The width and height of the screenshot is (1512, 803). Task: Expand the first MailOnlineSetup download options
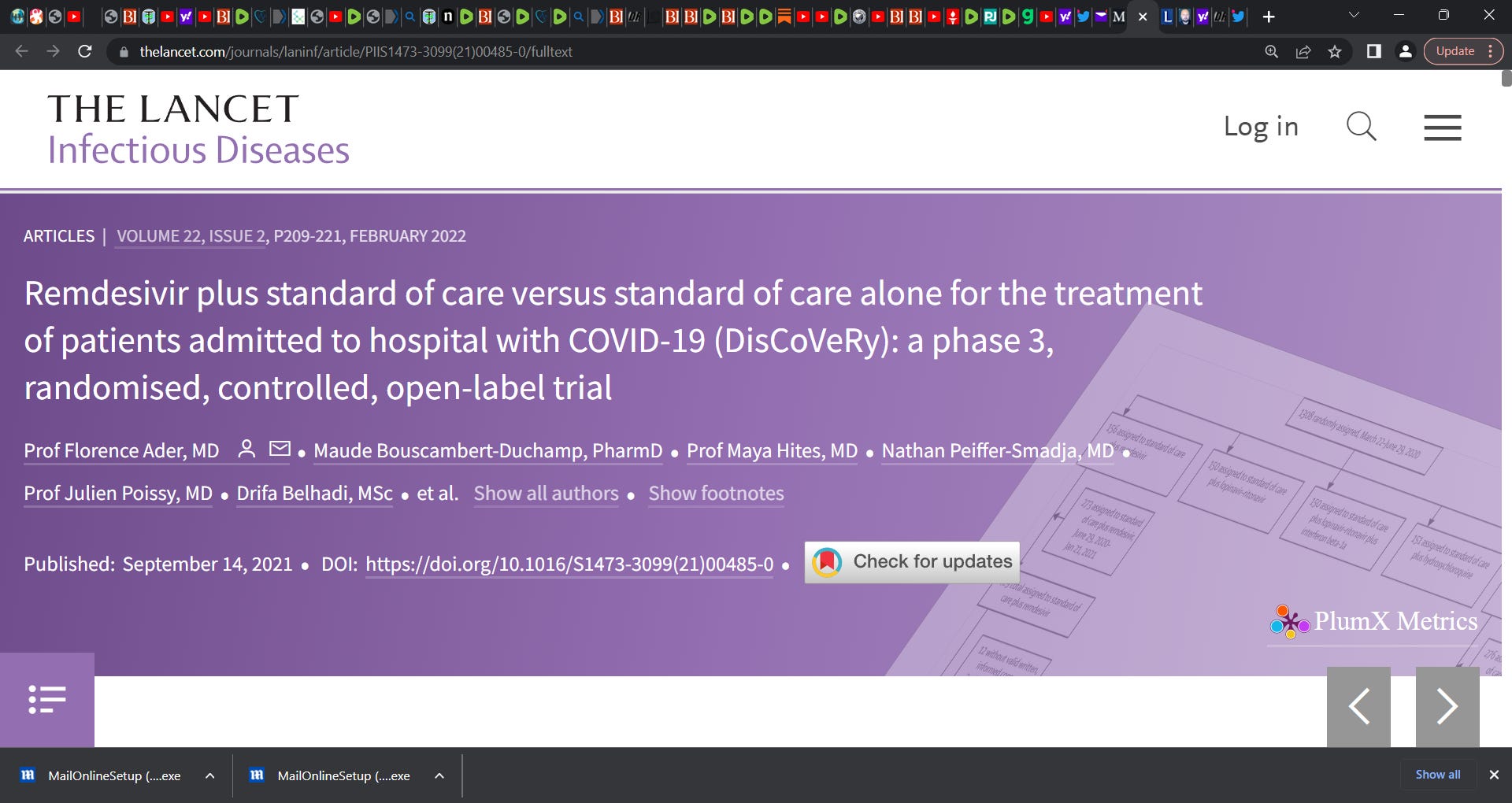pyautogui.click(x=210, y=775)
